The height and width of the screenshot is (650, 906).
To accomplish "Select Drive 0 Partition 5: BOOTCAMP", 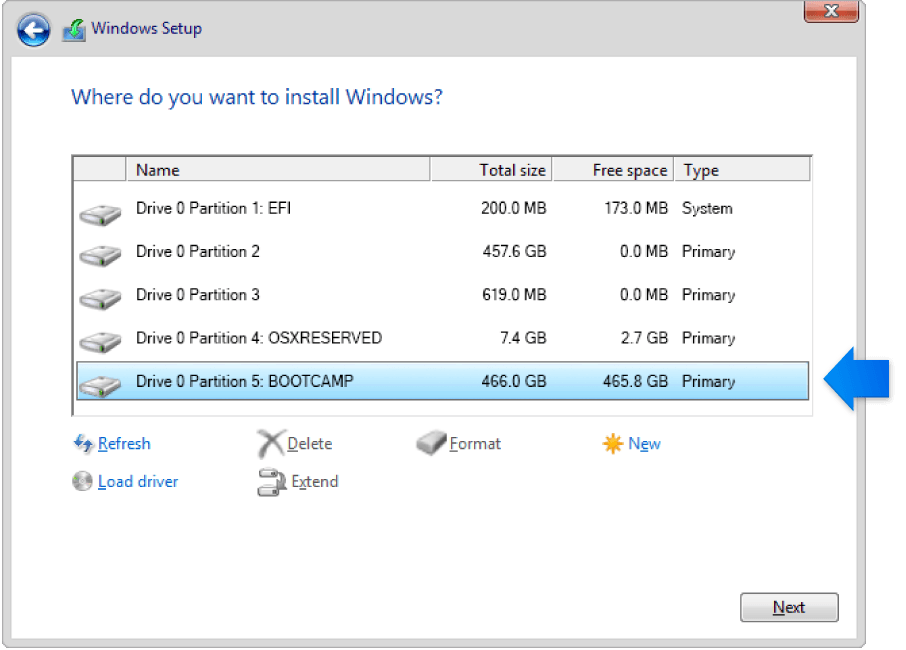I will coord(443,381).
